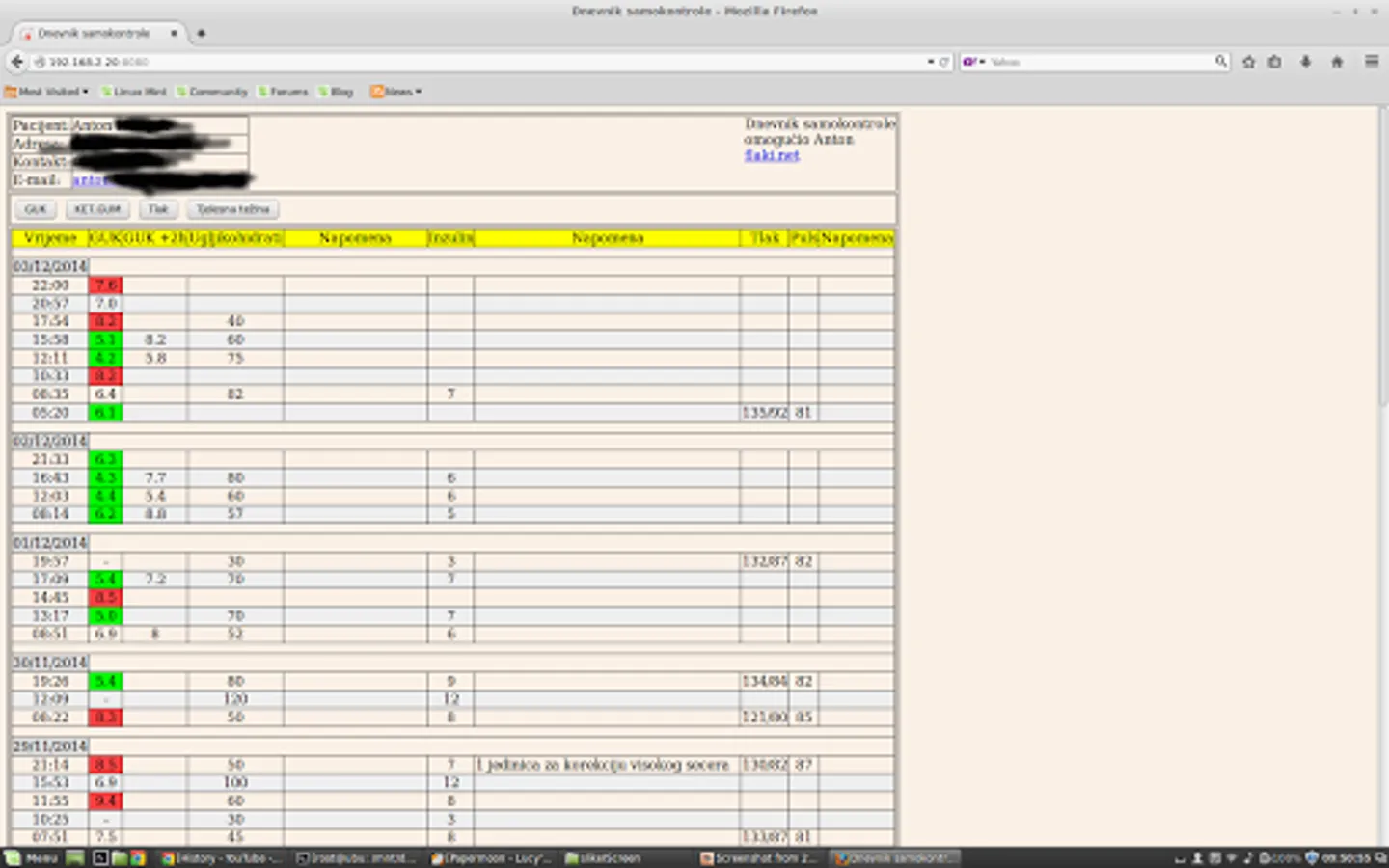This screenshot has width=1389, height=868.
Task: Expand the News bookmarks feed
Action: (396, 92)
